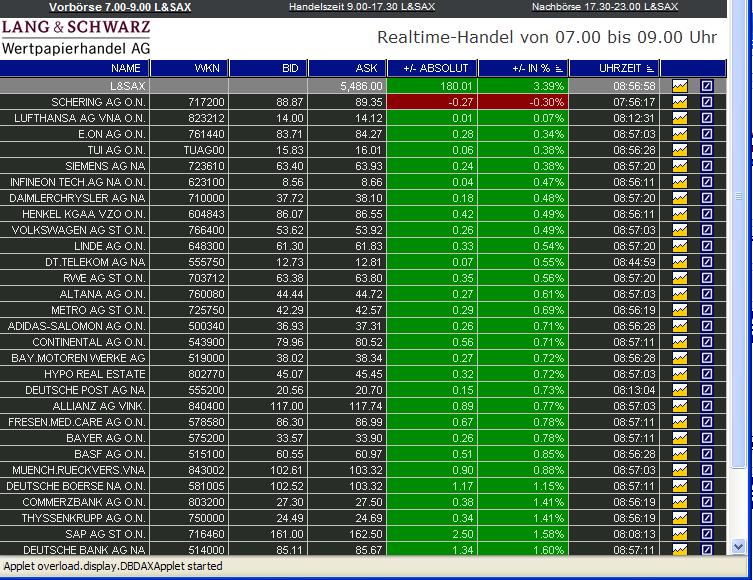
Task: Open chart icon for INFINEON TECH.AG
Action: pos(680,182)
